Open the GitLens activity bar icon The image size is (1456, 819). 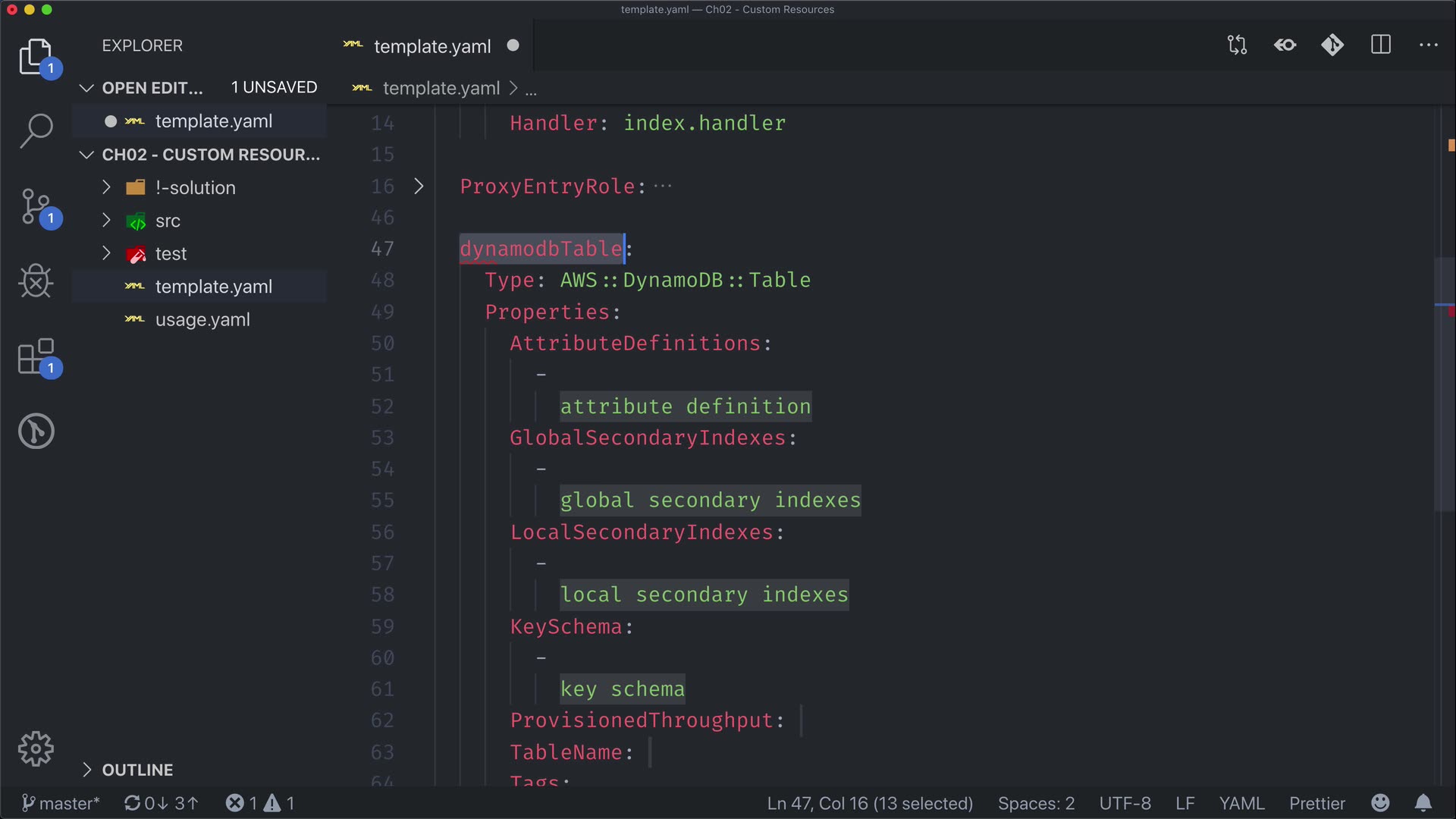click(x=36, y=431)
